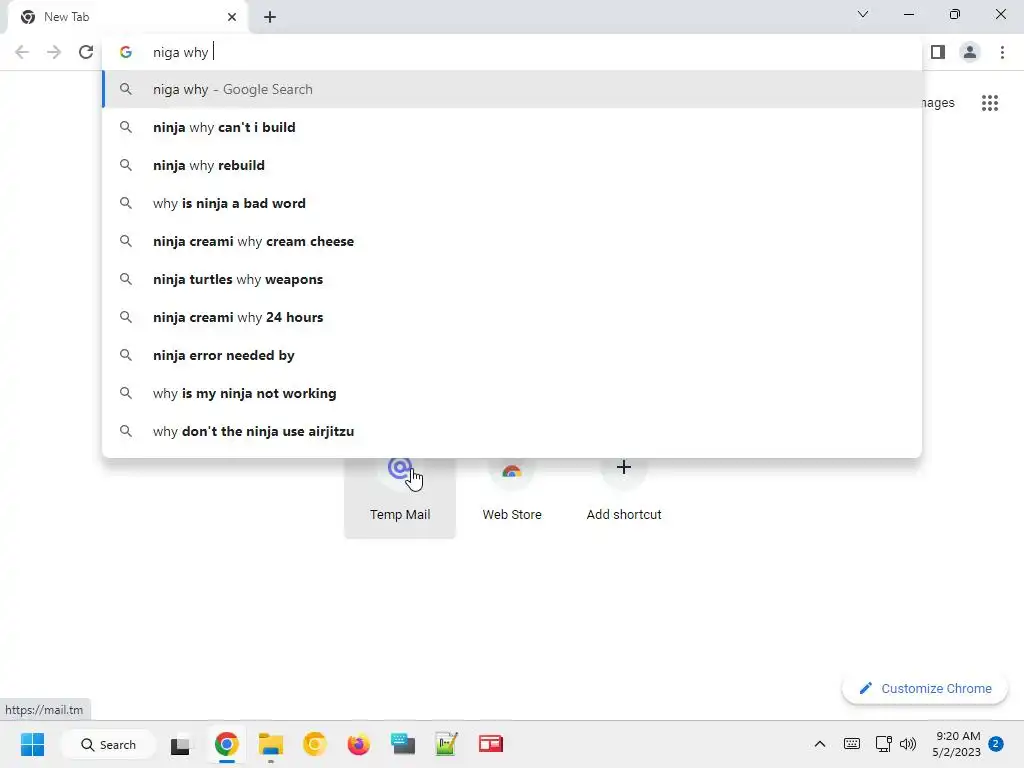The width and height of the screenshot is (1024, 768).
Task: Open the Google apps grid
Action: point(990,103)
